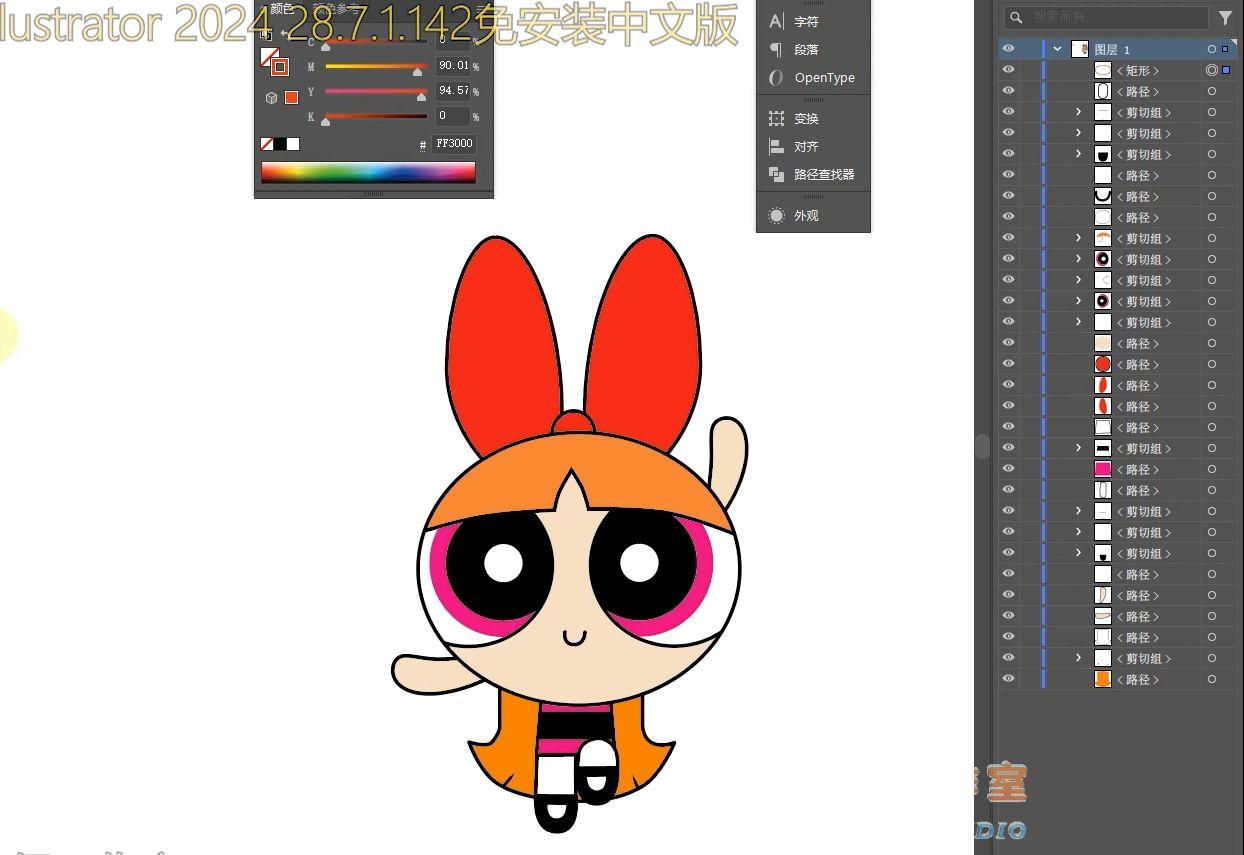The image size is (1244, 855).
Task: Click the filter funnel icon beside layer search
Action: tap(1226, 17)
